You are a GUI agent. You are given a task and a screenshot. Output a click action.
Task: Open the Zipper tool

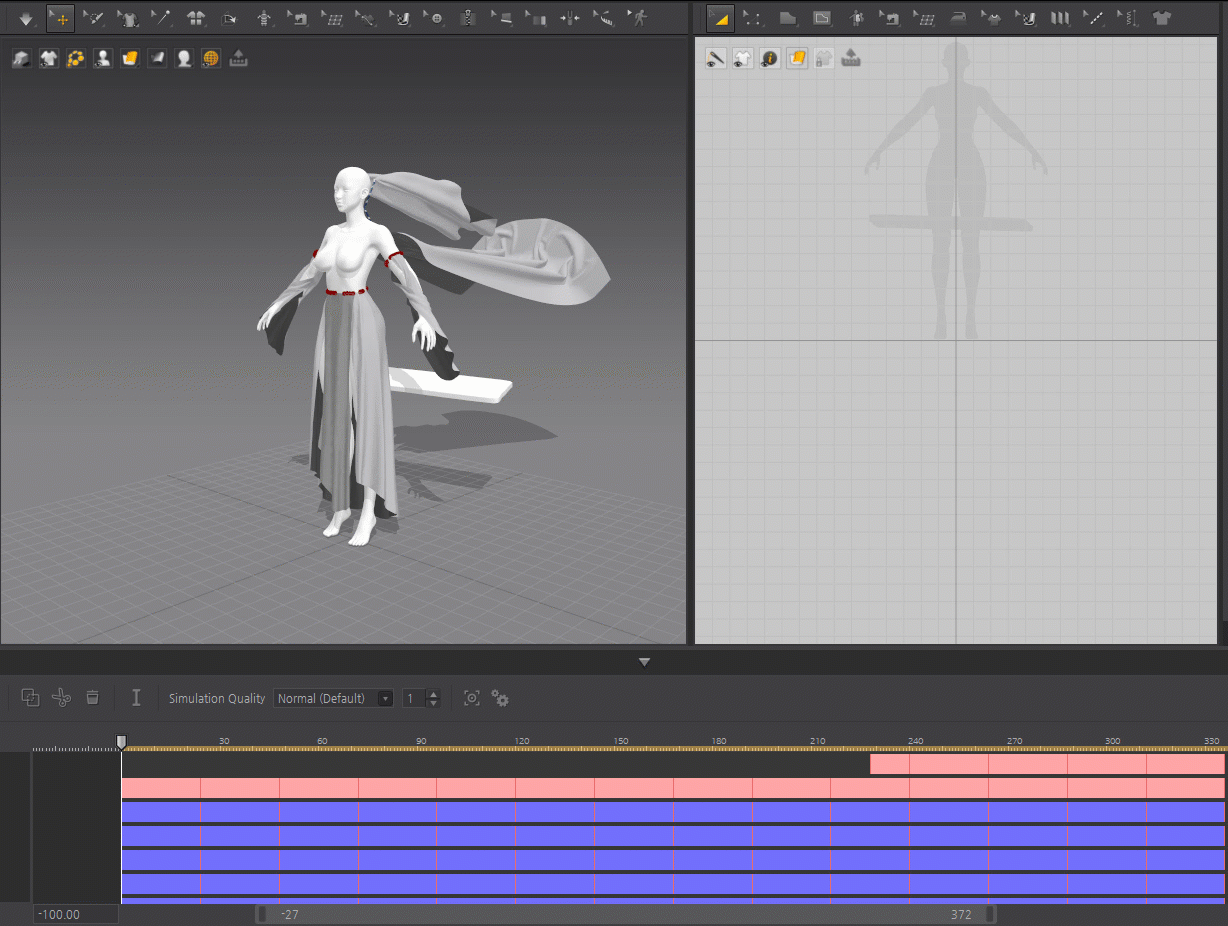[x=467, y=18]
